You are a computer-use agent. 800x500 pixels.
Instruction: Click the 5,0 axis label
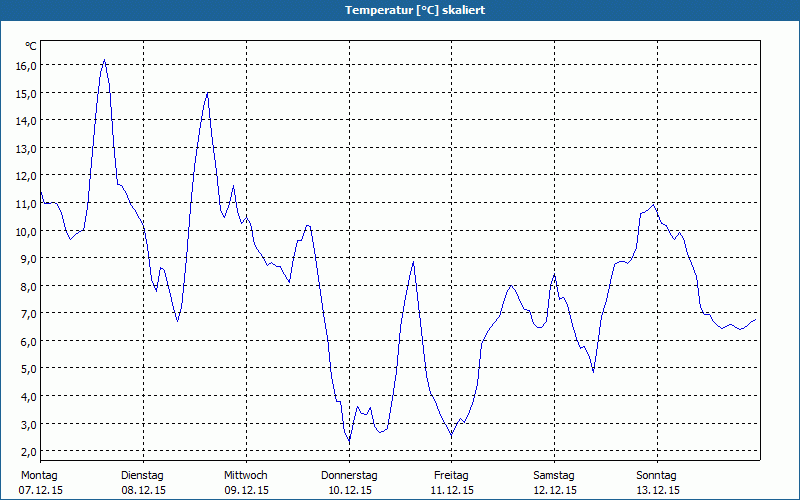point(28,369)
